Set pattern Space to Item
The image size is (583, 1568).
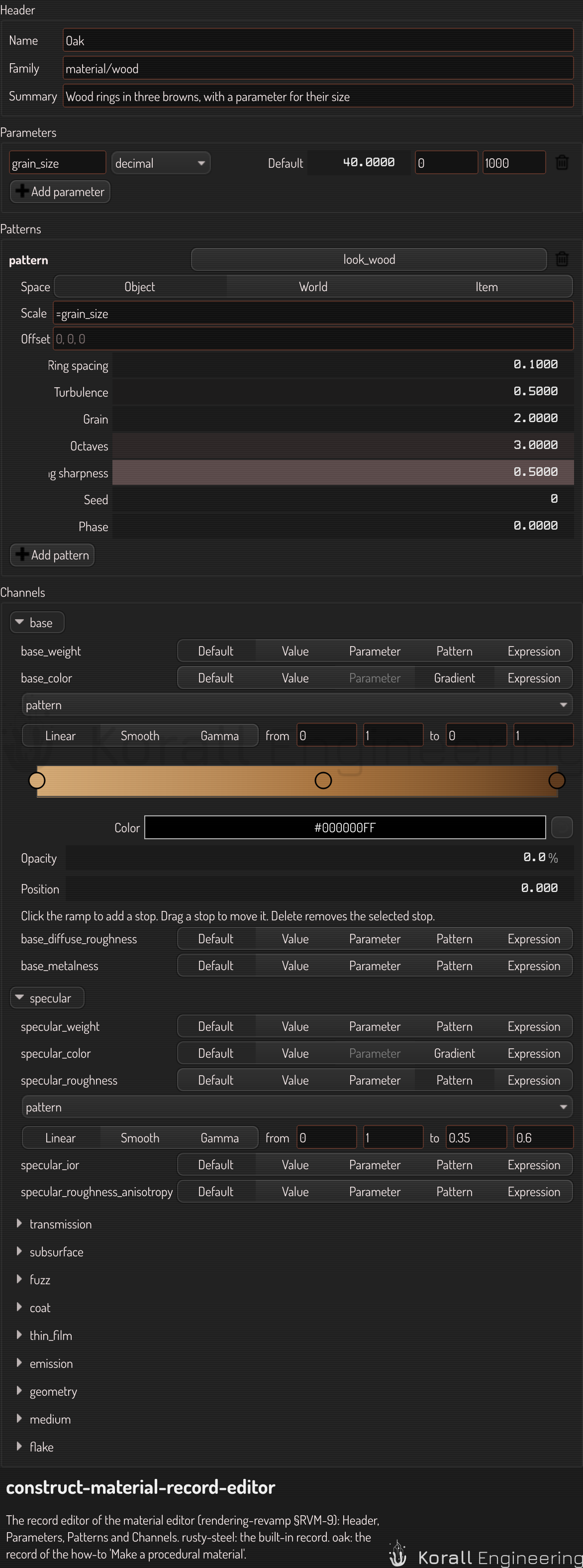(x=486, y=287)
